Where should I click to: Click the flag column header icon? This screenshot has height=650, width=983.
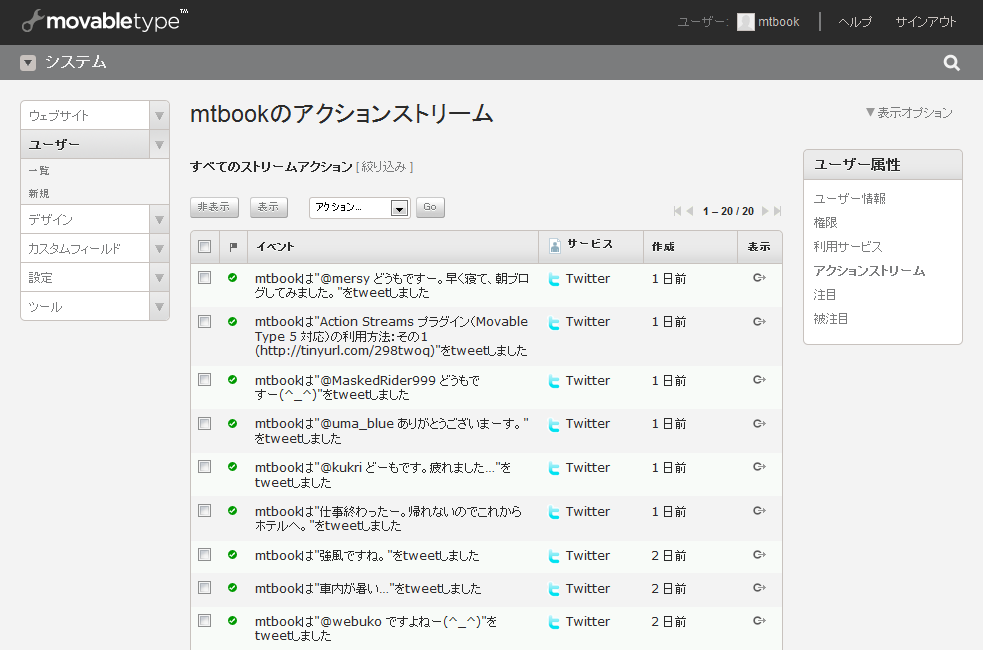[233, 247]
